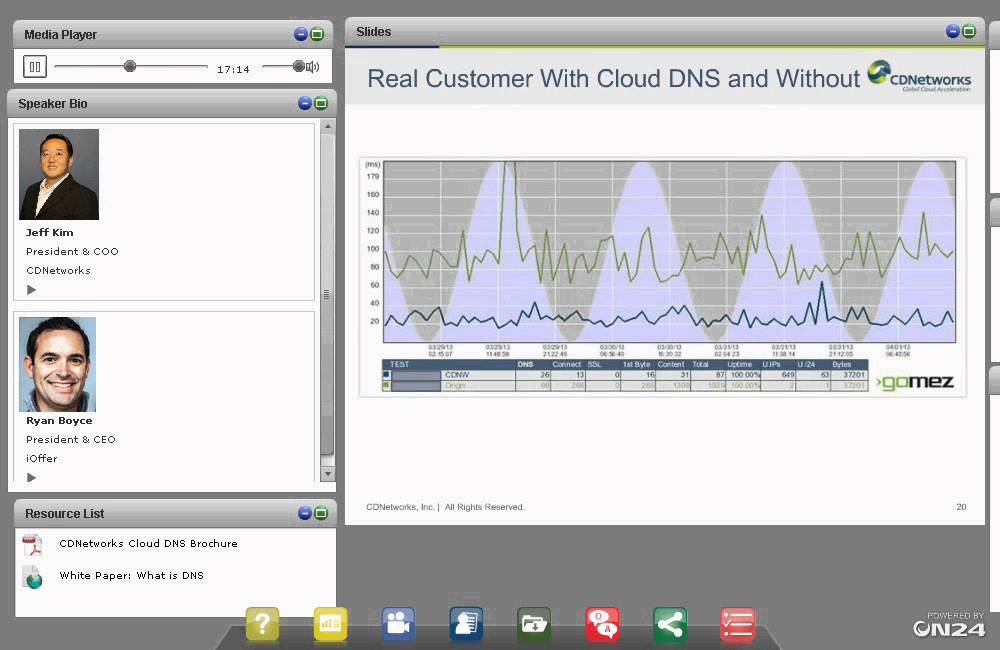Open the green Share widget
The height and width of the screenshot is (650, 1000).
click(x=670, y=624)
